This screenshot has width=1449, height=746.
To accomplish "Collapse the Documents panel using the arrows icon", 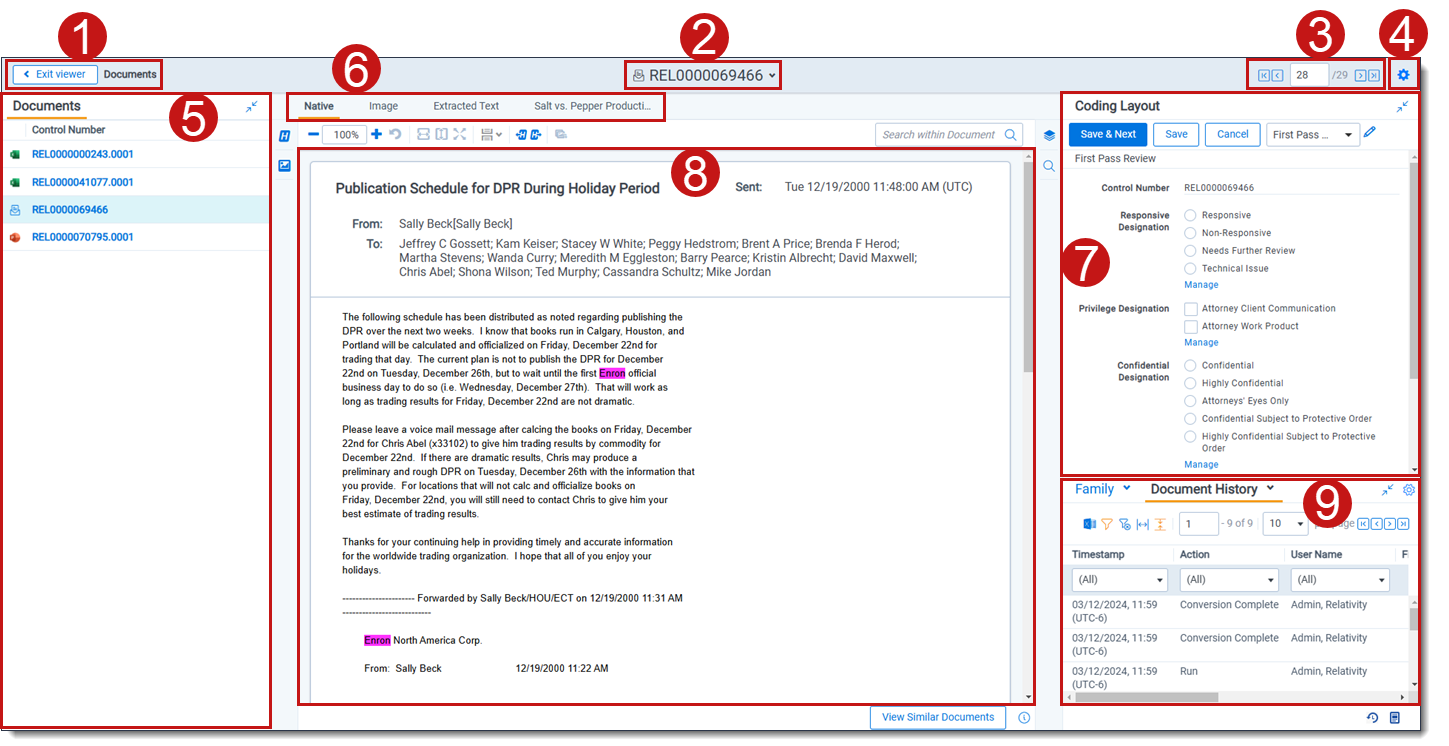I will pos(252,106).
